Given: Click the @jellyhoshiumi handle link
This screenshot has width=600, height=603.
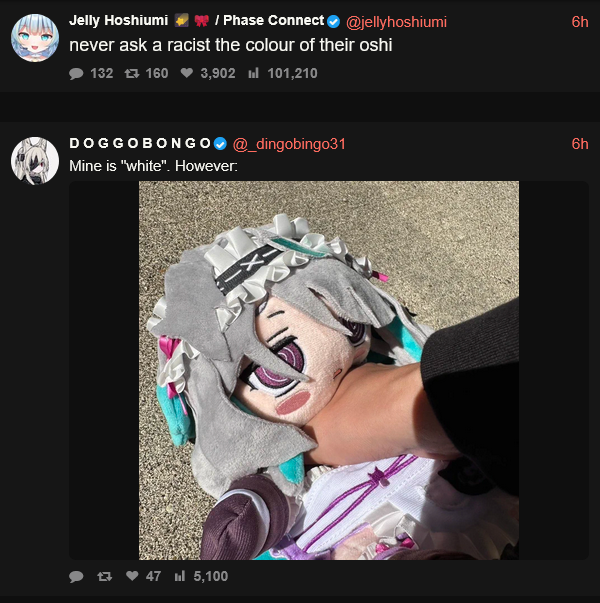Looking at the screenshot, I should point(396,22).
